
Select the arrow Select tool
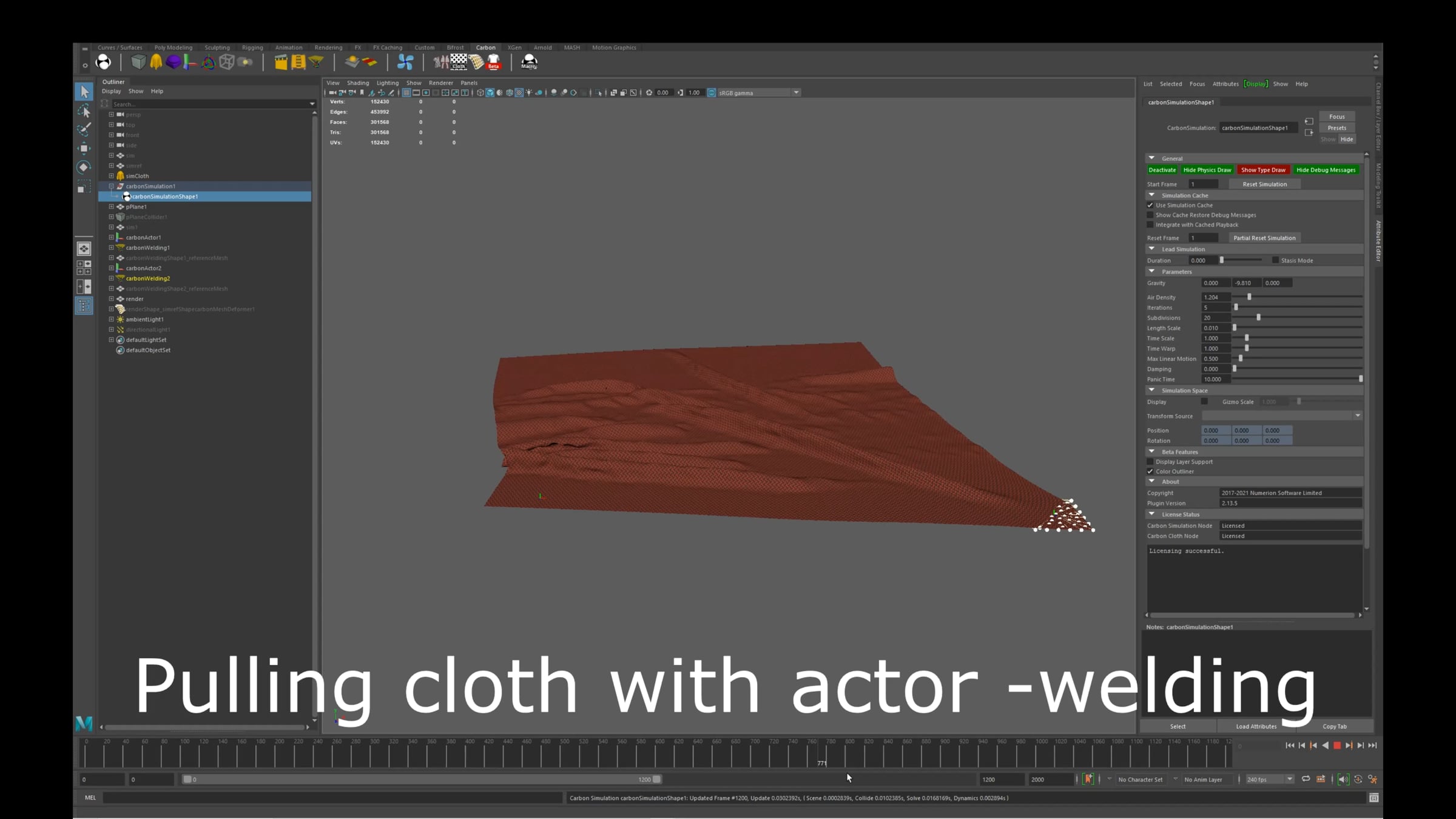(x=84, y=92)
